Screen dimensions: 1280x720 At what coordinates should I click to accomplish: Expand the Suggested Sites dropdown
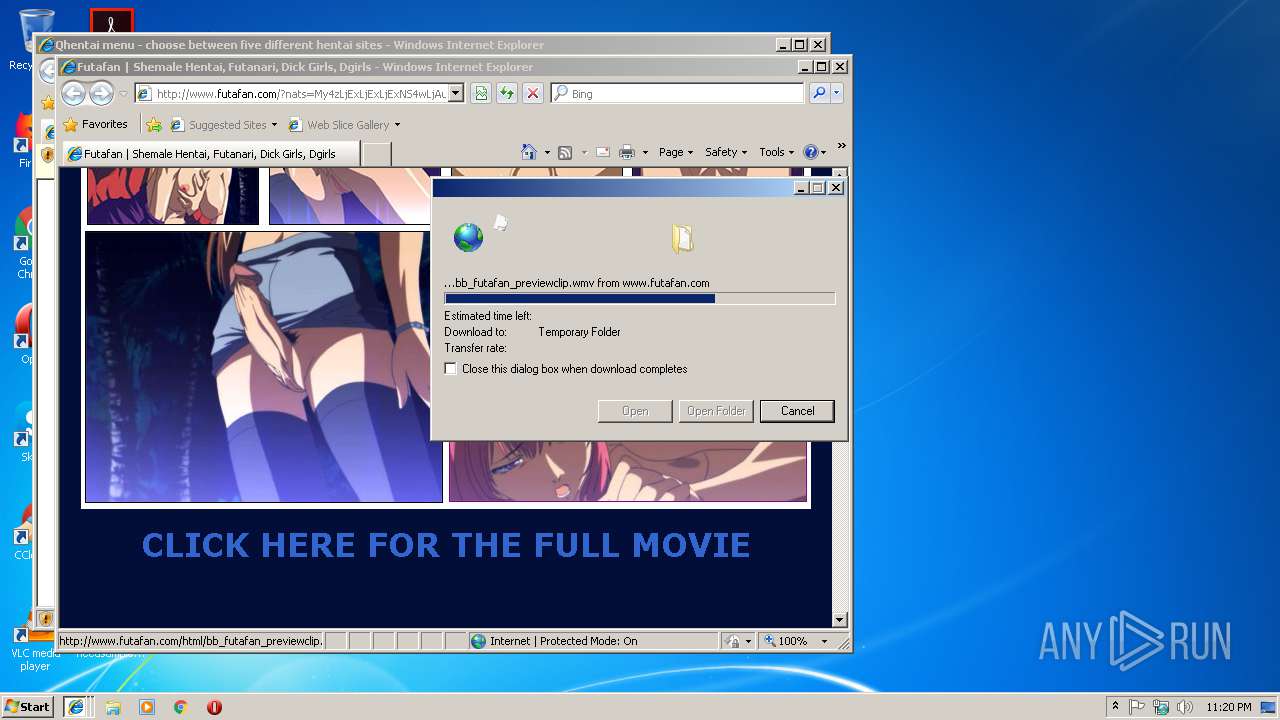274,125
